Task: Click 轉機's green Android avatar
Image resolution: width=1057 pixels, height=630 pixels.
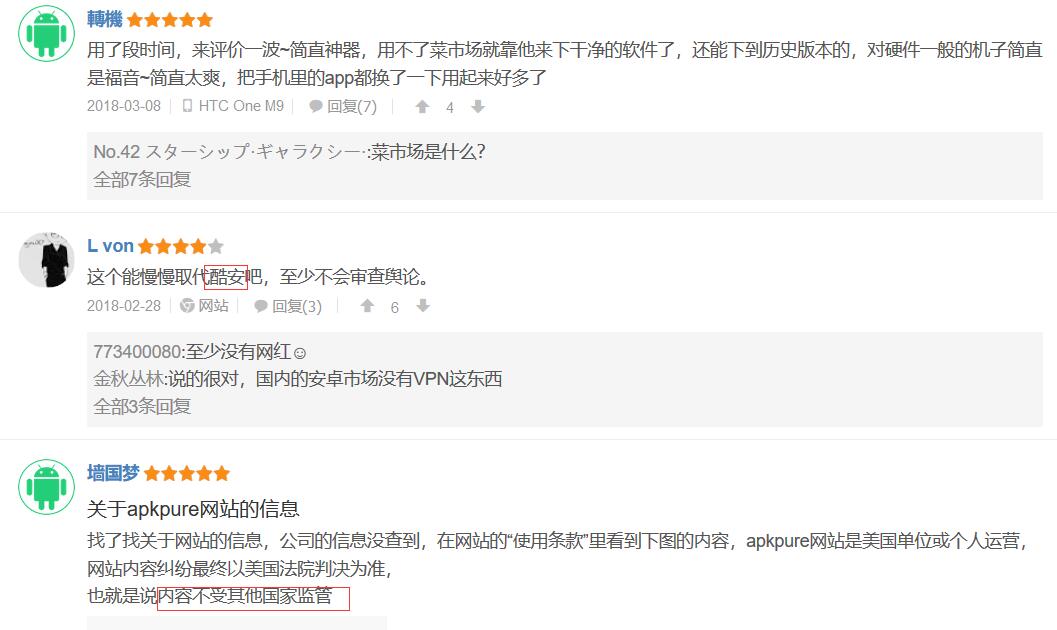Action: pos(47,33)
